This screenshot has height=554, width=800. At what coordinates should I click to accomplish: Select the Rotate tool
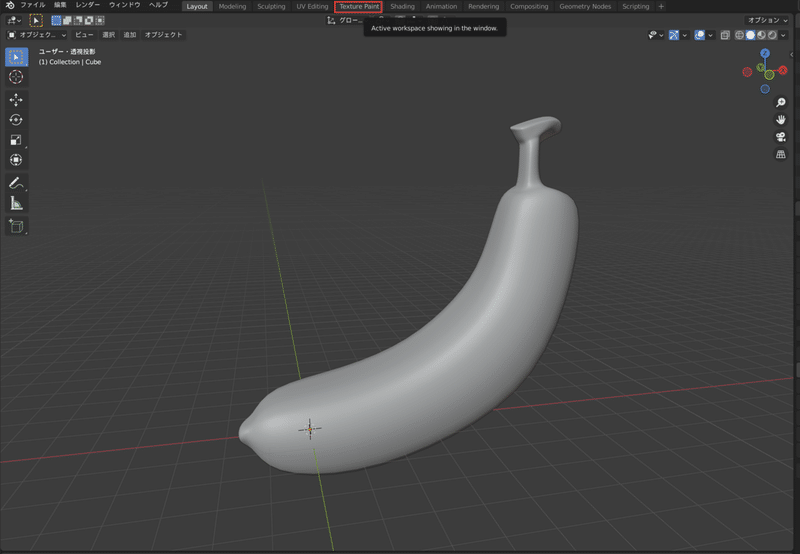coord(16,120)
